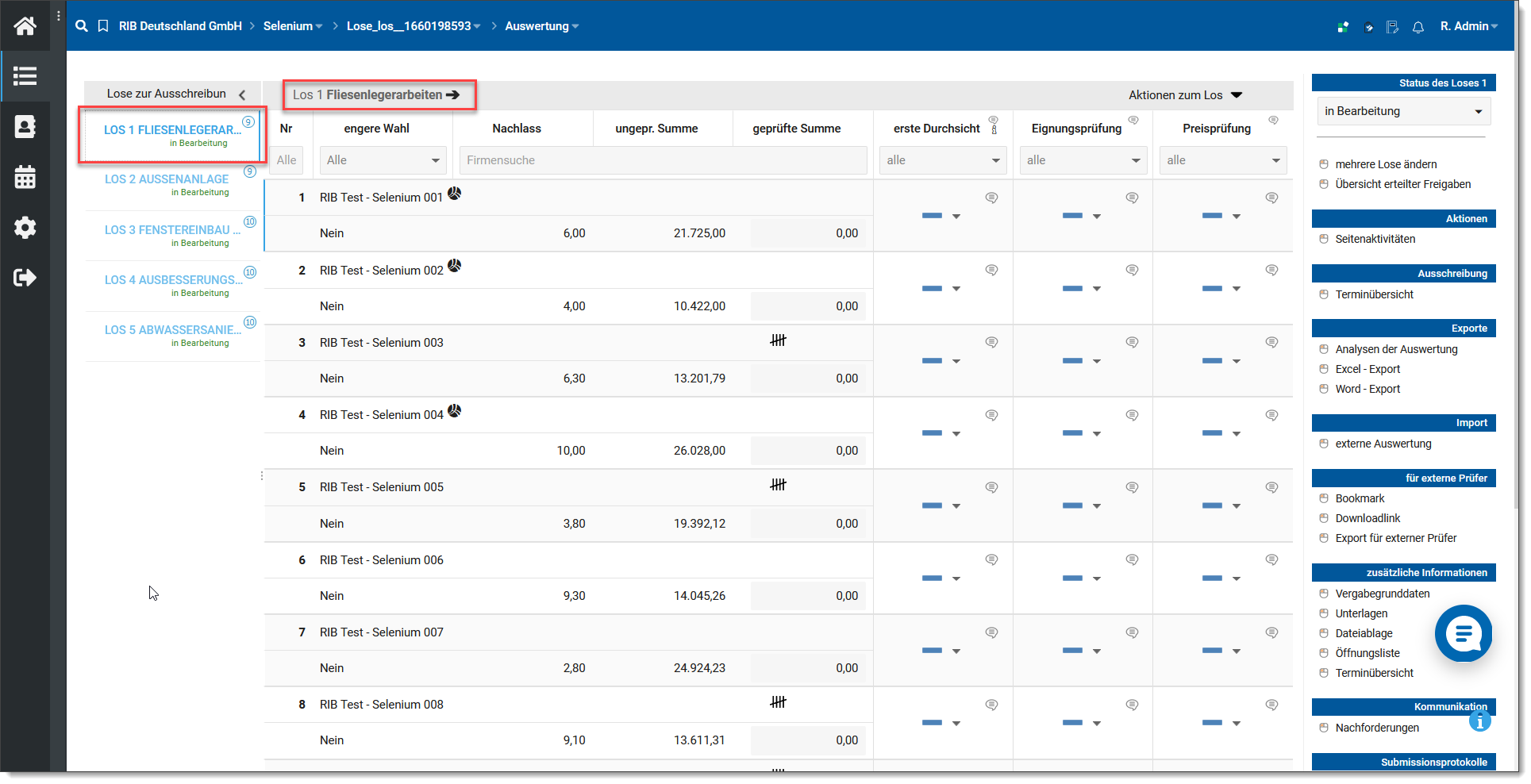
Task: Click the blue info icon near Kommunikation
Action: (x=1480, y=721)
